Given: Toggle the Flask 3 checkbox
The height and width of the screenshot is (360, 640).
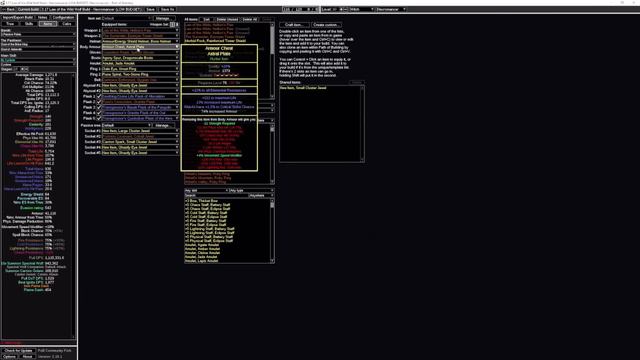Looking at the screenshot, I should tap(99, 107).
